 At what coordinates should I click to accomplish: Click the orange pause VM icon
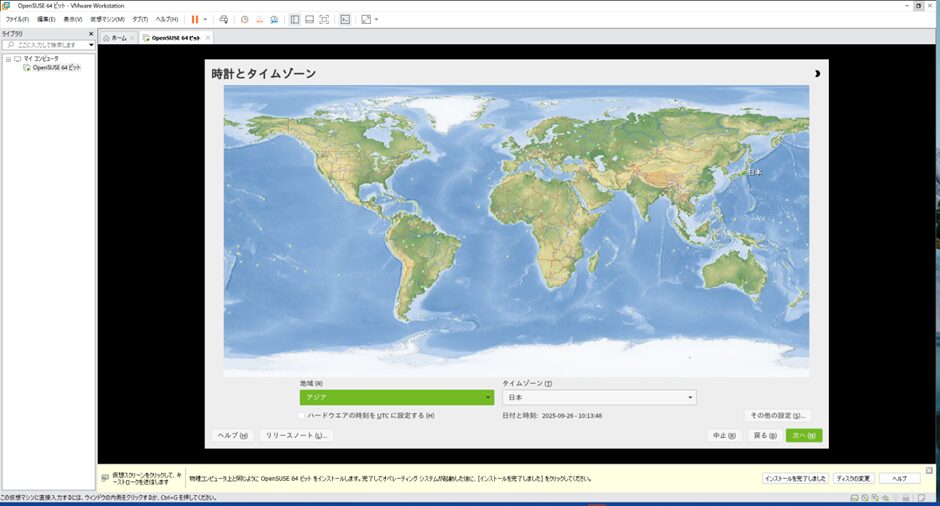tap(195, 19)
